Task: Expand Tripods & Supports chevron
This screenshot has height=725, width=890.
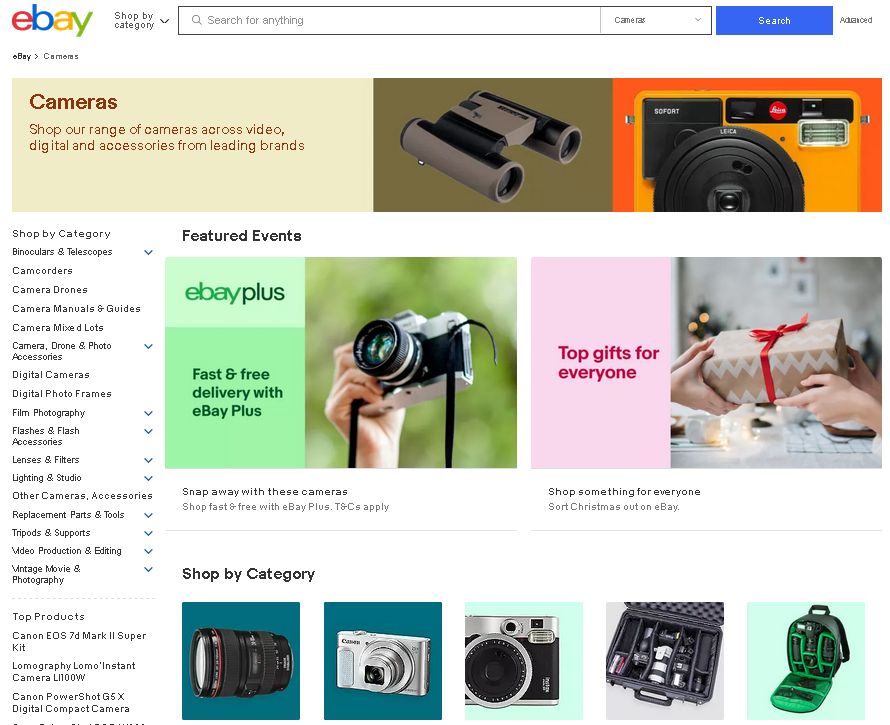Action: pyautogui.click(x=148, y=534)
